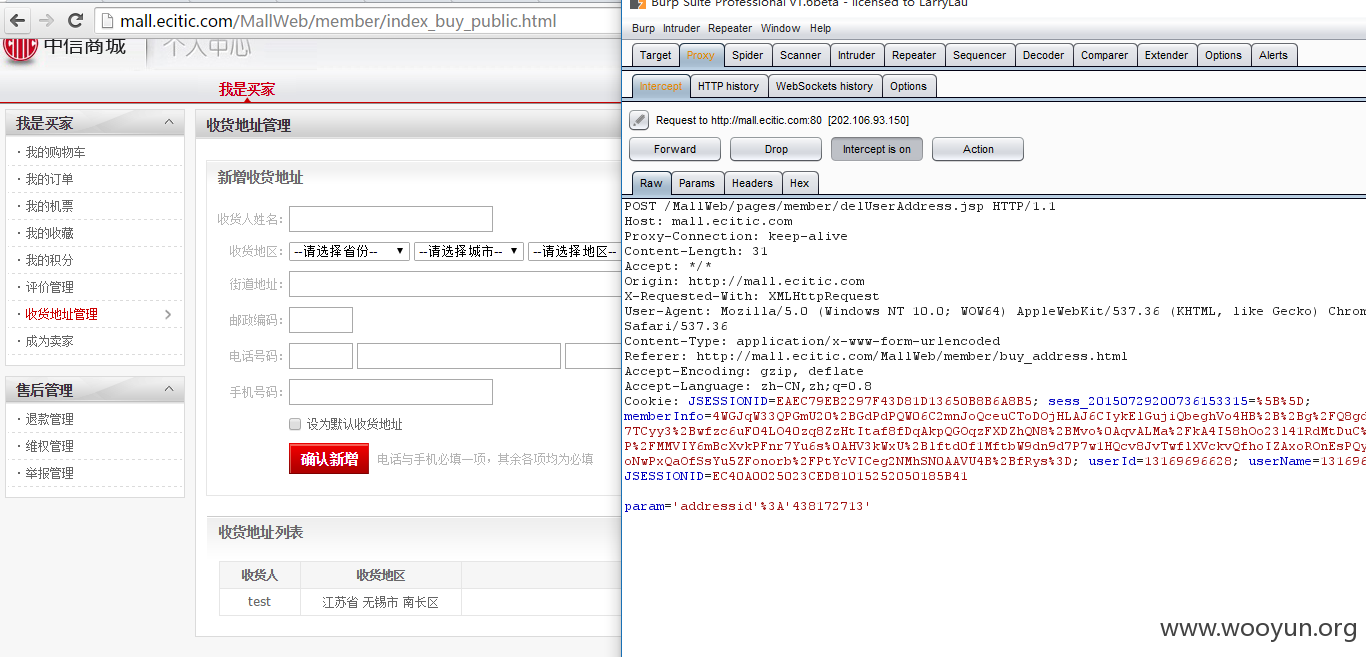Open the 举报管理 sidebar link

click(x=49, y=473)
